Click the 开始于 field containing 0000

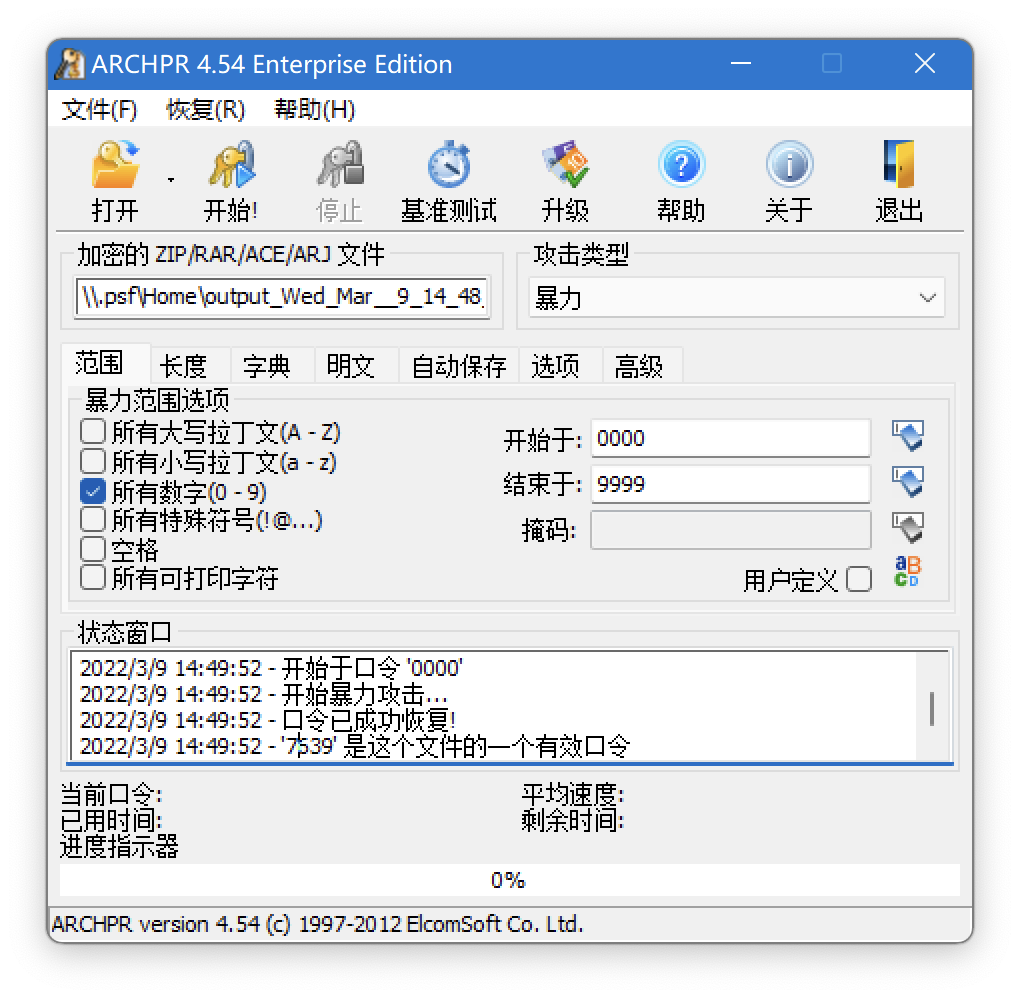(x=731, y=438)
